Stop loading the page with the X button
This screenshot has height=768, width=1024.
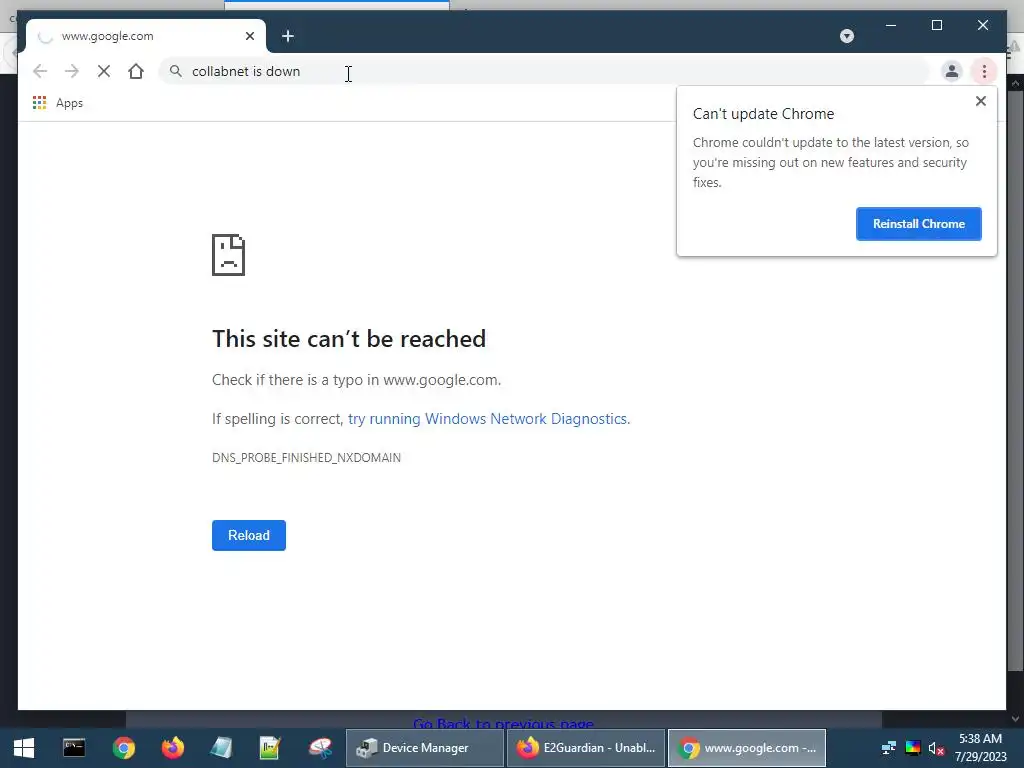[x=104, y=71]
